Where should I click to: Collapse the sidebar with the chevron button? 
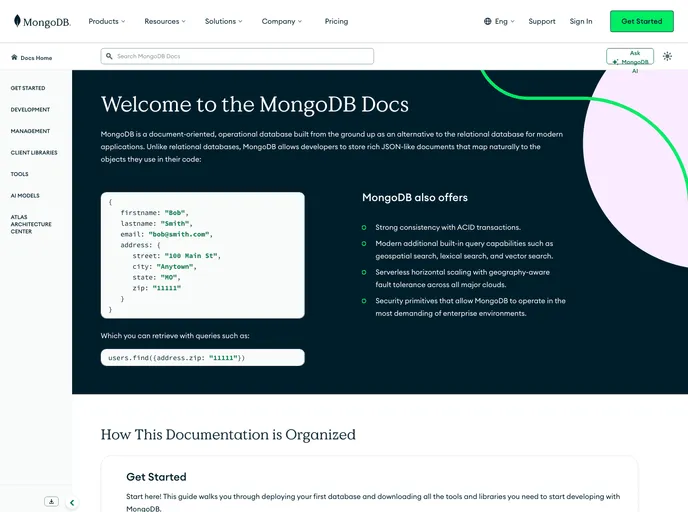click(x=72, y=503)
